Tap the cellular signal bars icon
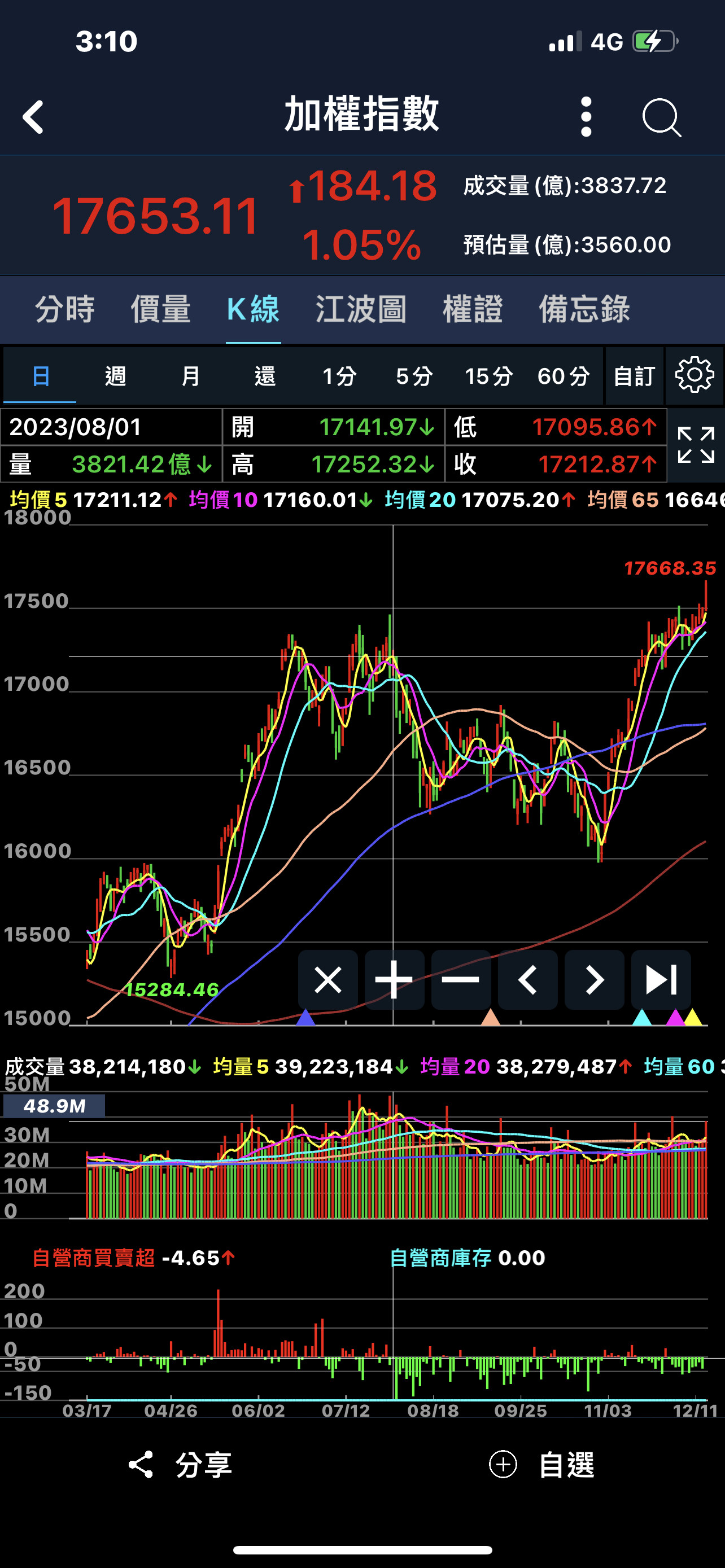 click(x=565, y=42)
